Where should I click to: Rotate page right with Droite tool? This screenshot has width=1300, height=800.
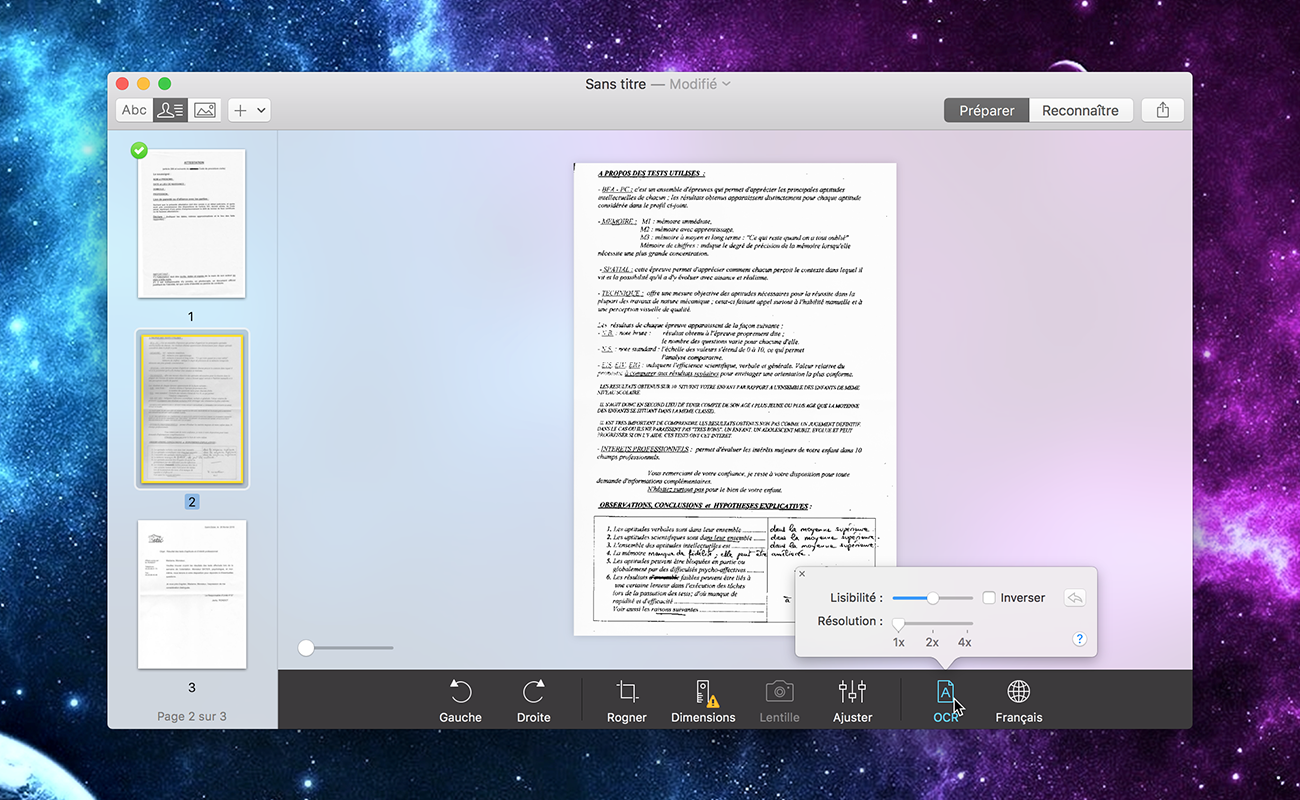pos(533,701)
